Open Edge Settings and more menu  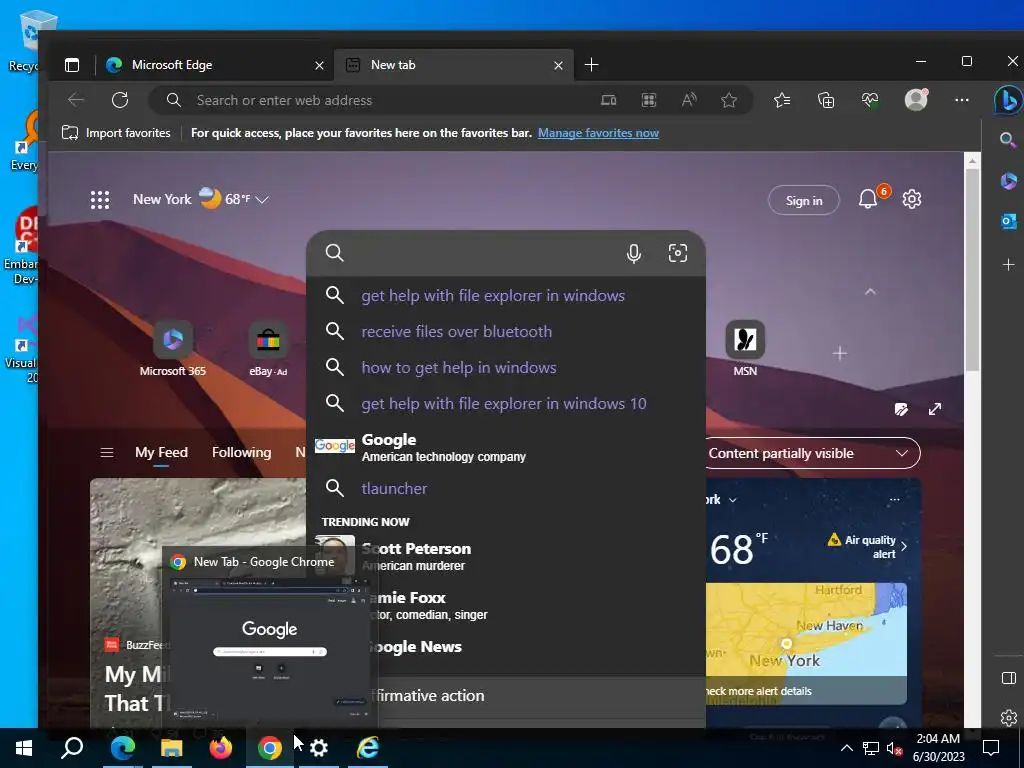tap(961, 100)
